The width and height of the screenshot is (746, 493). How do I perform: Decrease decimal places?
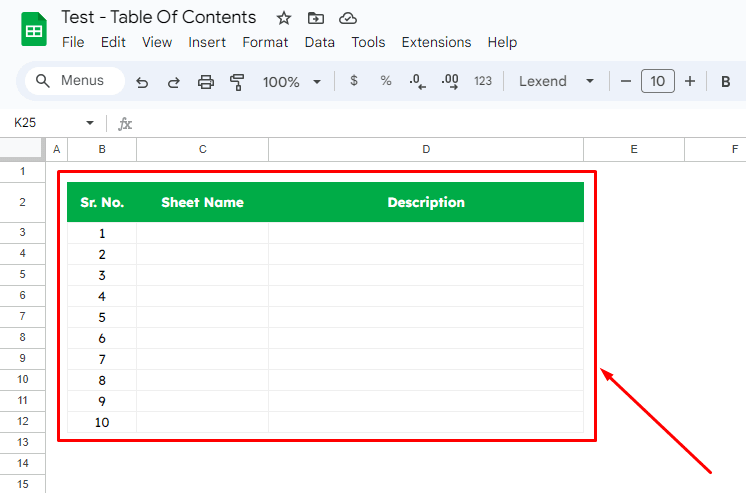[x=418, y=81]
